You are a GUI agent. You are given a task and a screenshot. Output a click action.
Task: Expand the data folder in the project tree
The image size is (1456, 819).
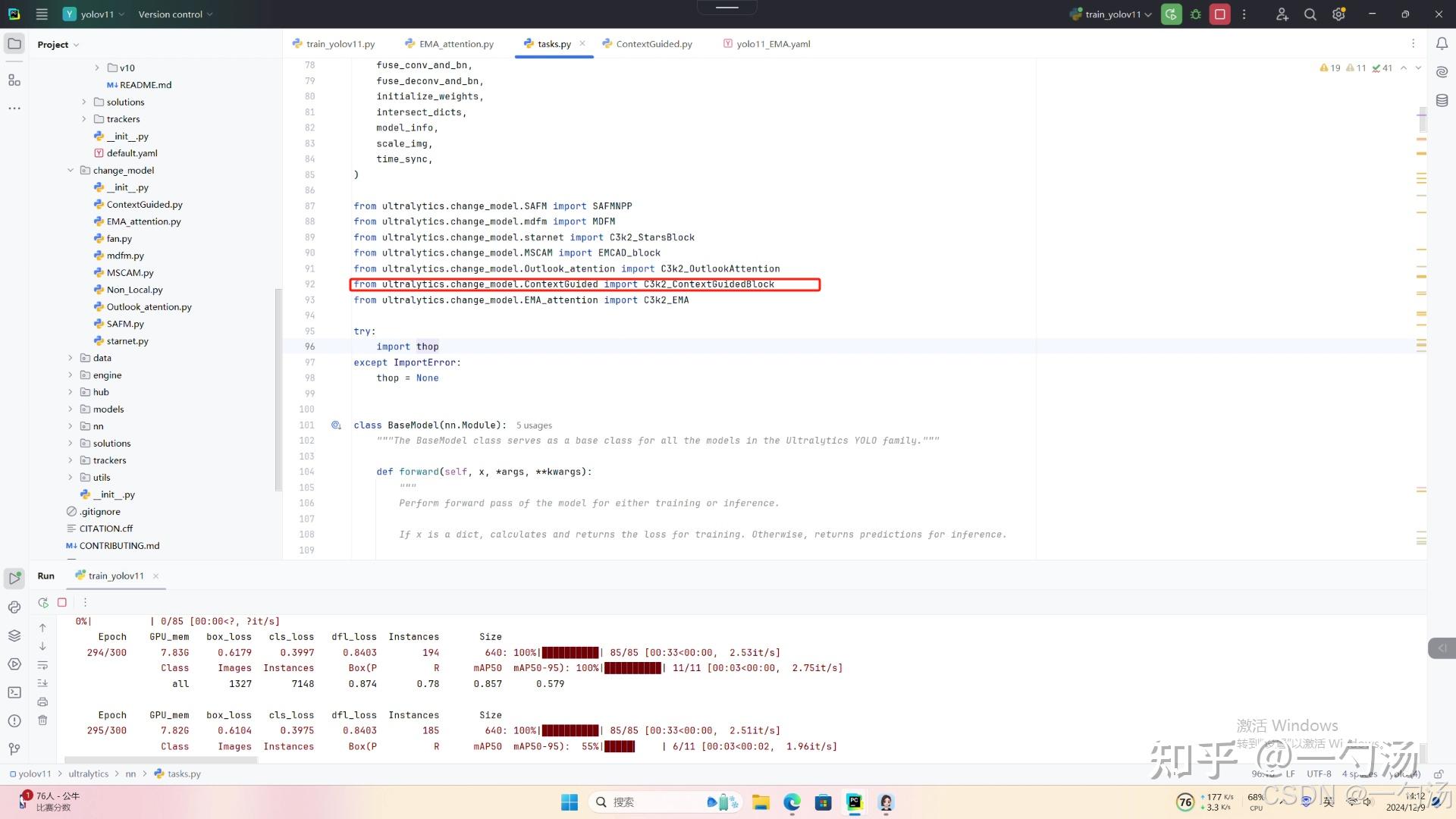point(71,358)
